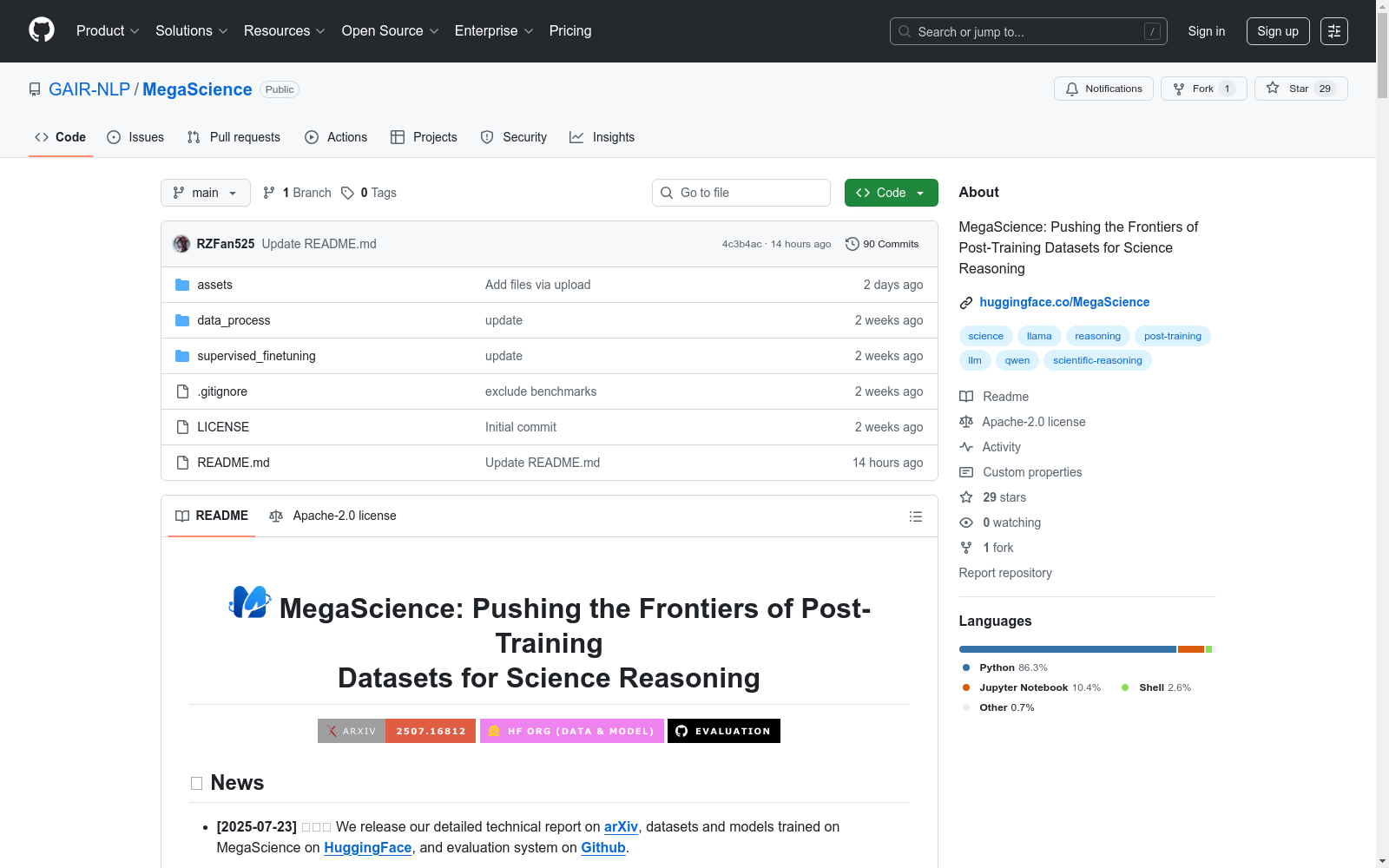Click the Readme book icon in About
1389x868 pixels.
click(966, 397)
